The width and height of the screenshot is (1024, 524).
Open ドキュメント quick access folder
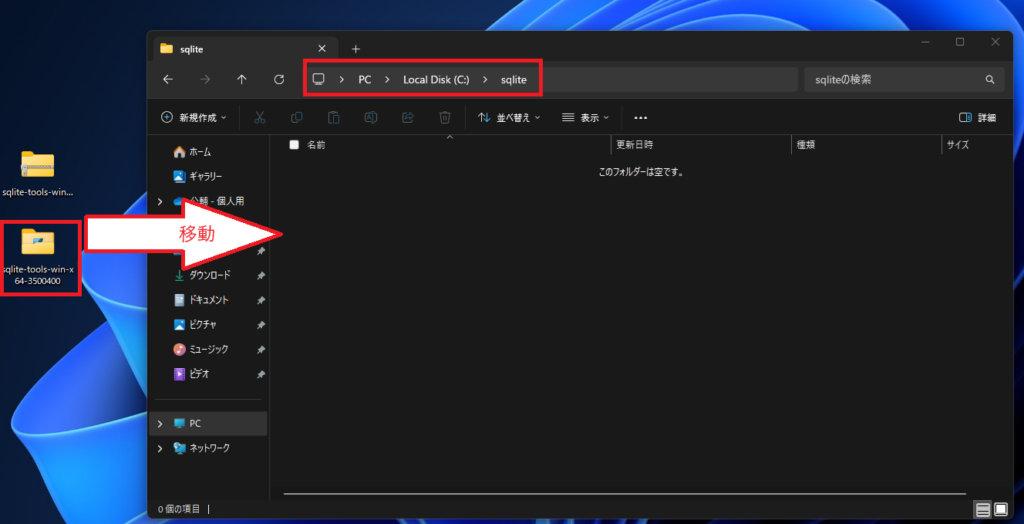pyautogui.click(x=202, y=300)
